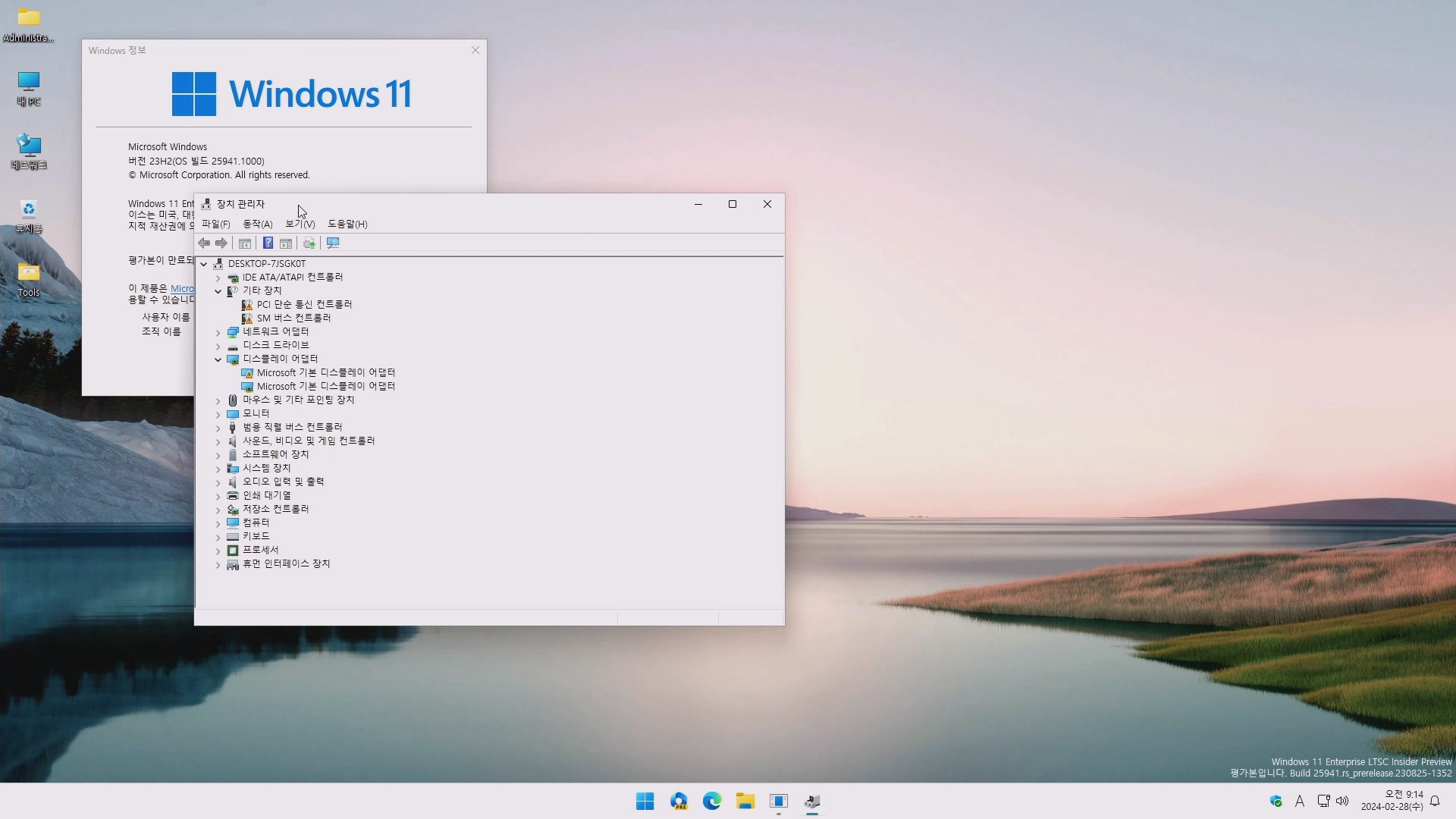Select the 인쇄 대기열 row

click(x=266, y=496)
